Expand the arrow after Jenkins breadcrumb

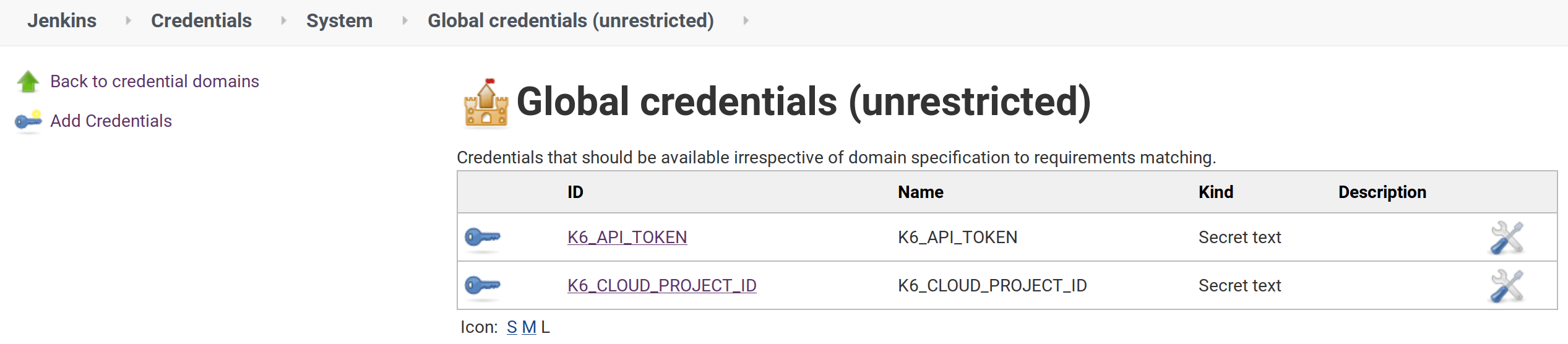coord(128,20)
